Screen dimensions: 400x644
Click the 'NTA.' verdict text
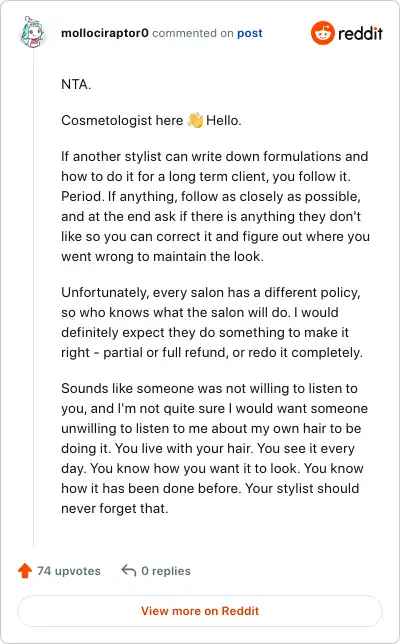coord(76,85)
